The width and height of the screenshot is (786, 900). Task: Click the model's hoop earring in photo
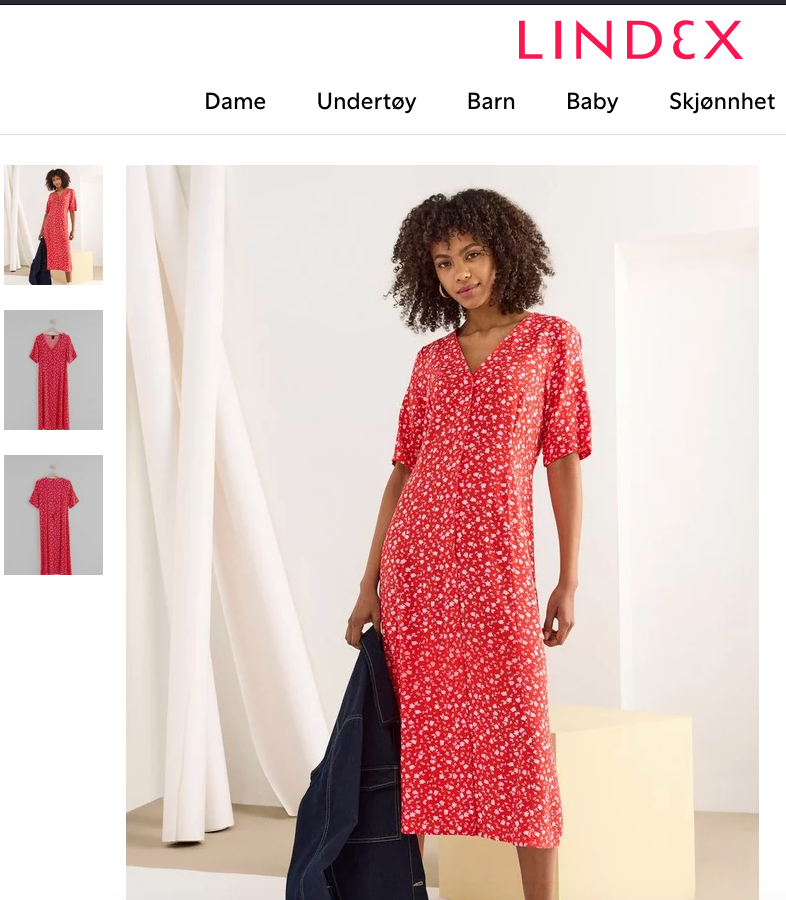coord(444,290)
